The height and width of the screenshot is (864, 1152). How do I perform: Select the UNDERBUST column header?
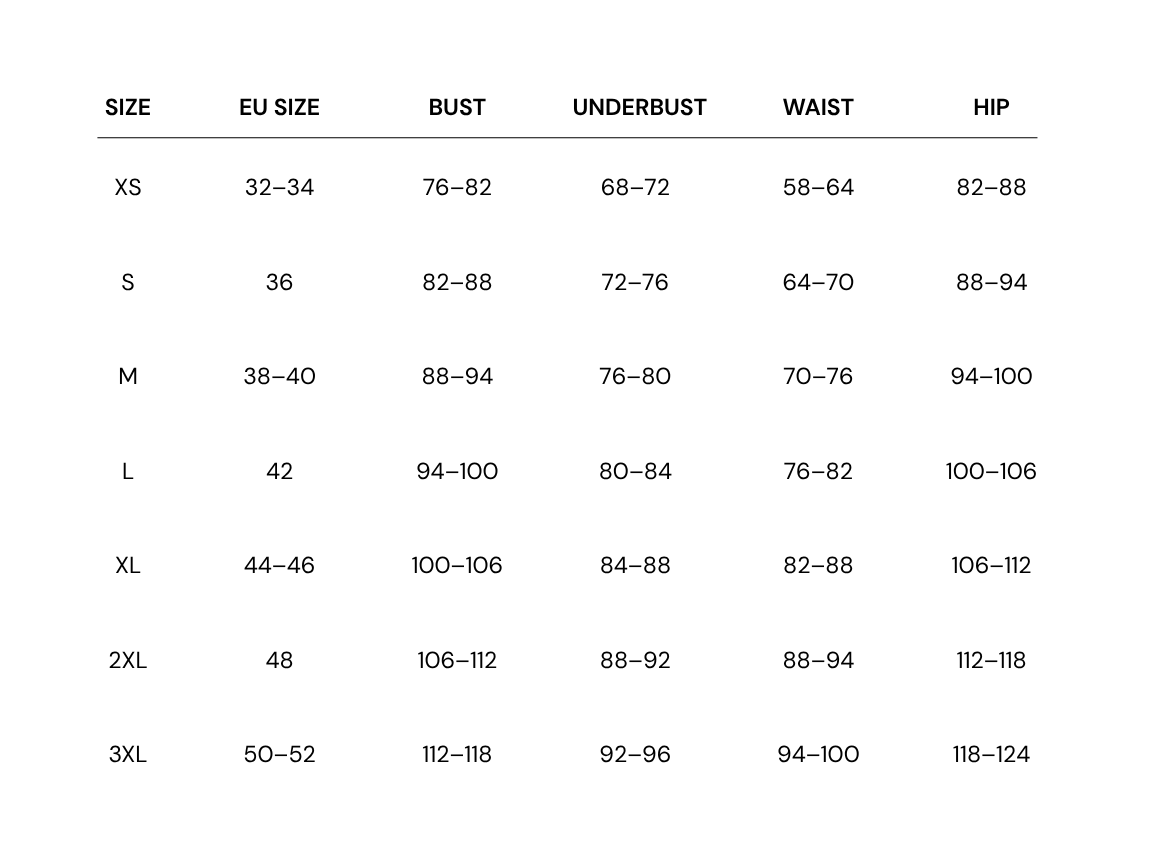tap(639, 107)
